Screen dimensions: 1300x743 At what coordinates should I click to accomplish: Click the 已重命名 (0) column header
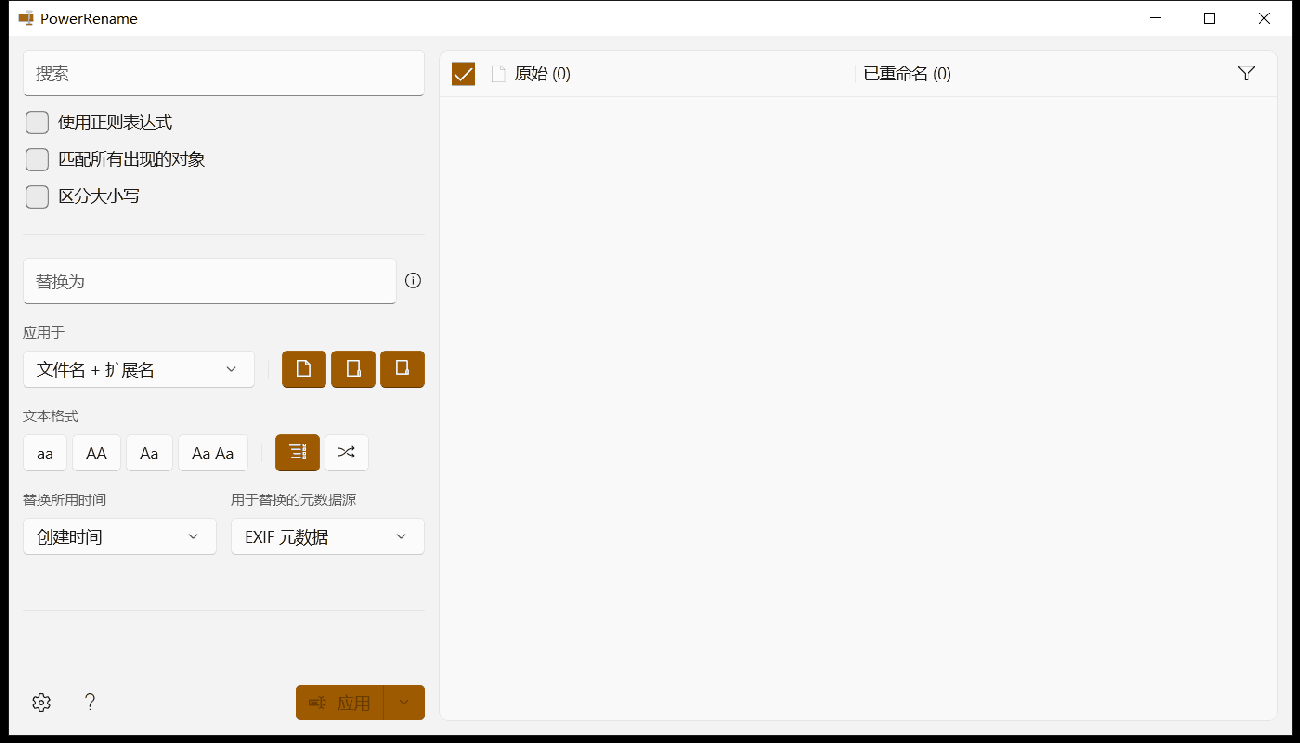point(907,73)
